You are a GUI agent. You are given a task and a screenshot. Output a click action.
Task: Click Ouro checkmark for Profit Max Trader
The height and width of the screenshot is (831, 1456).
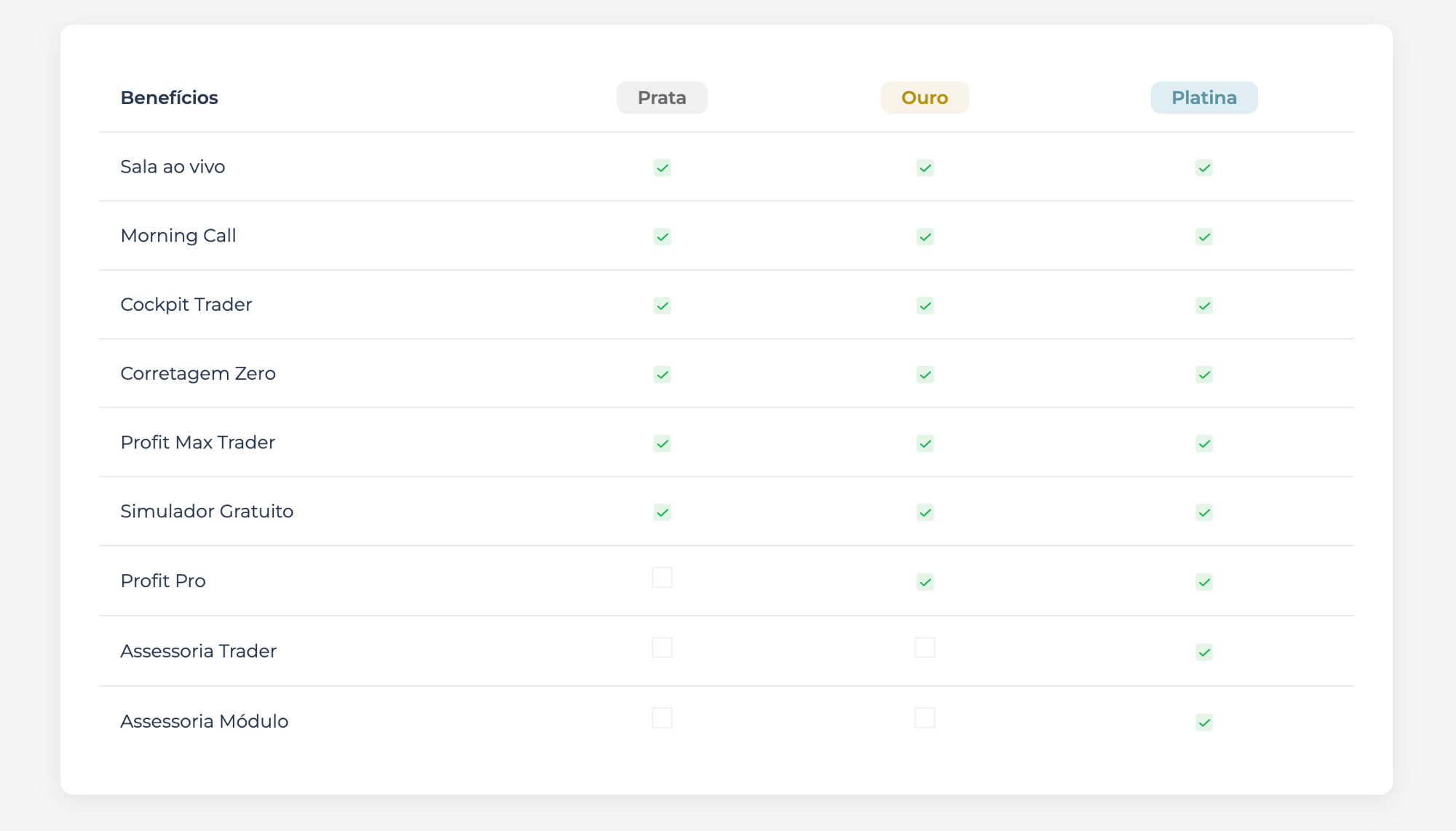[x=925, y=444]
